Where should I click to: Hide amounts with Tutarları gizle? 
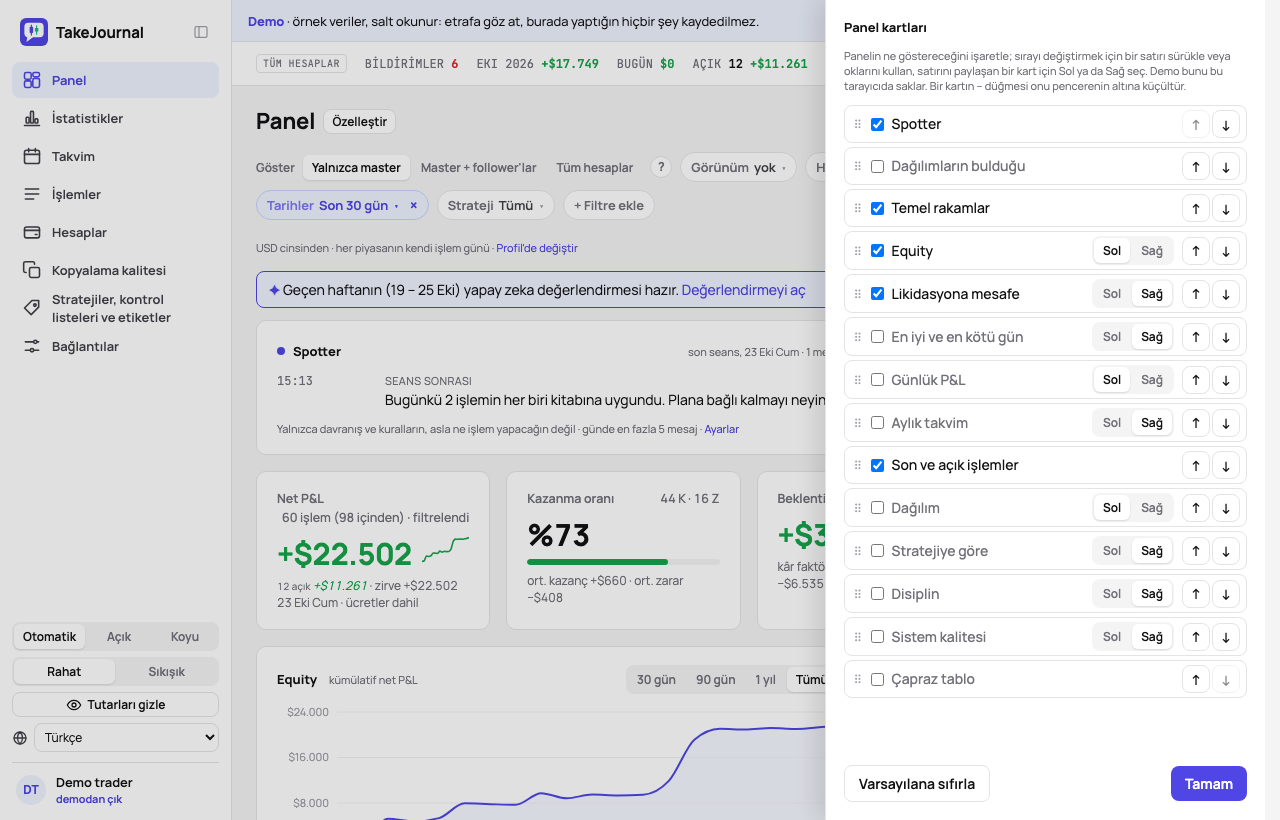115,705
